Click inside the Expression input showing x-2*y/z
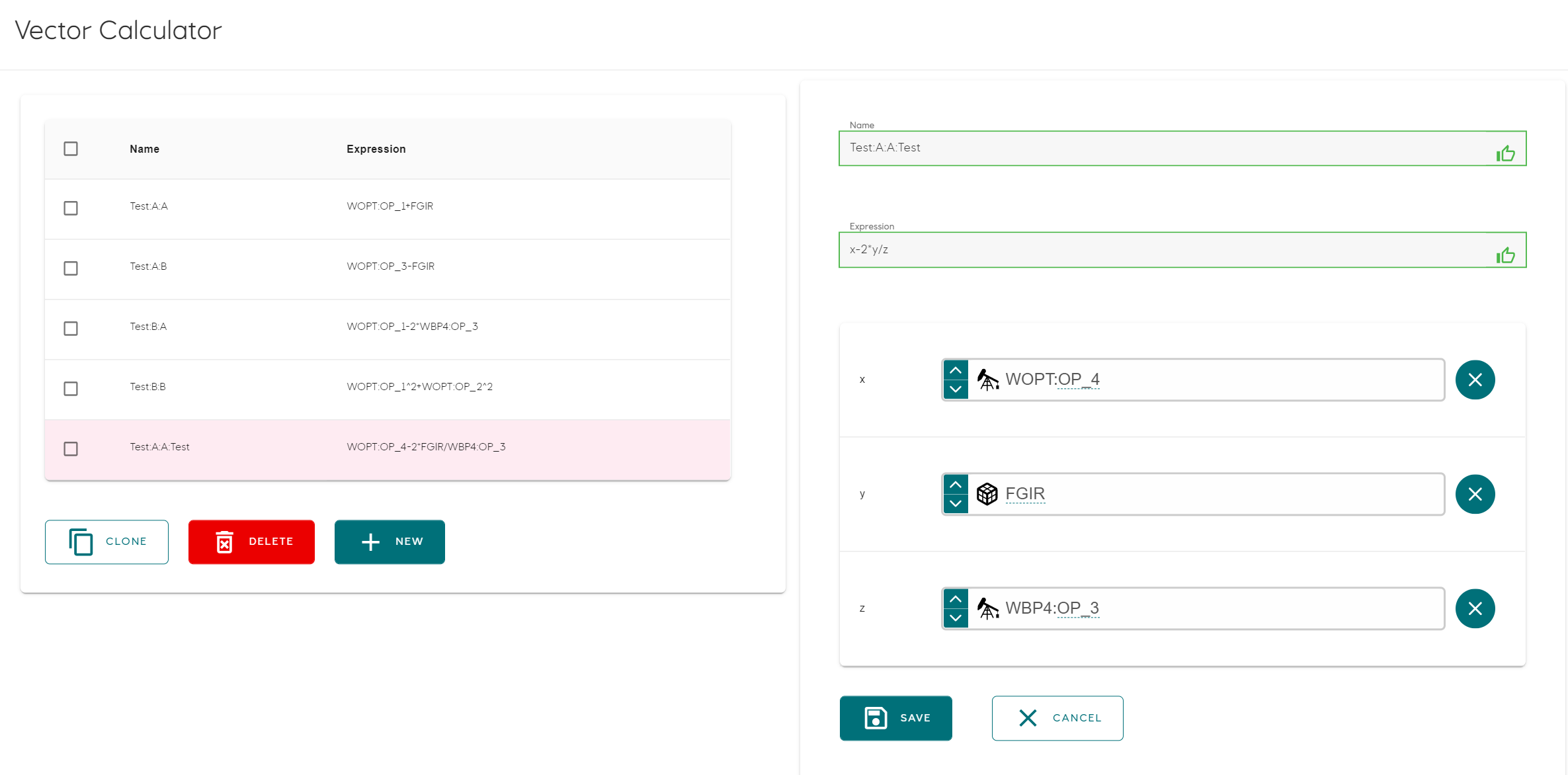Screen dimensions: 1568x775 pos(1124,250)
